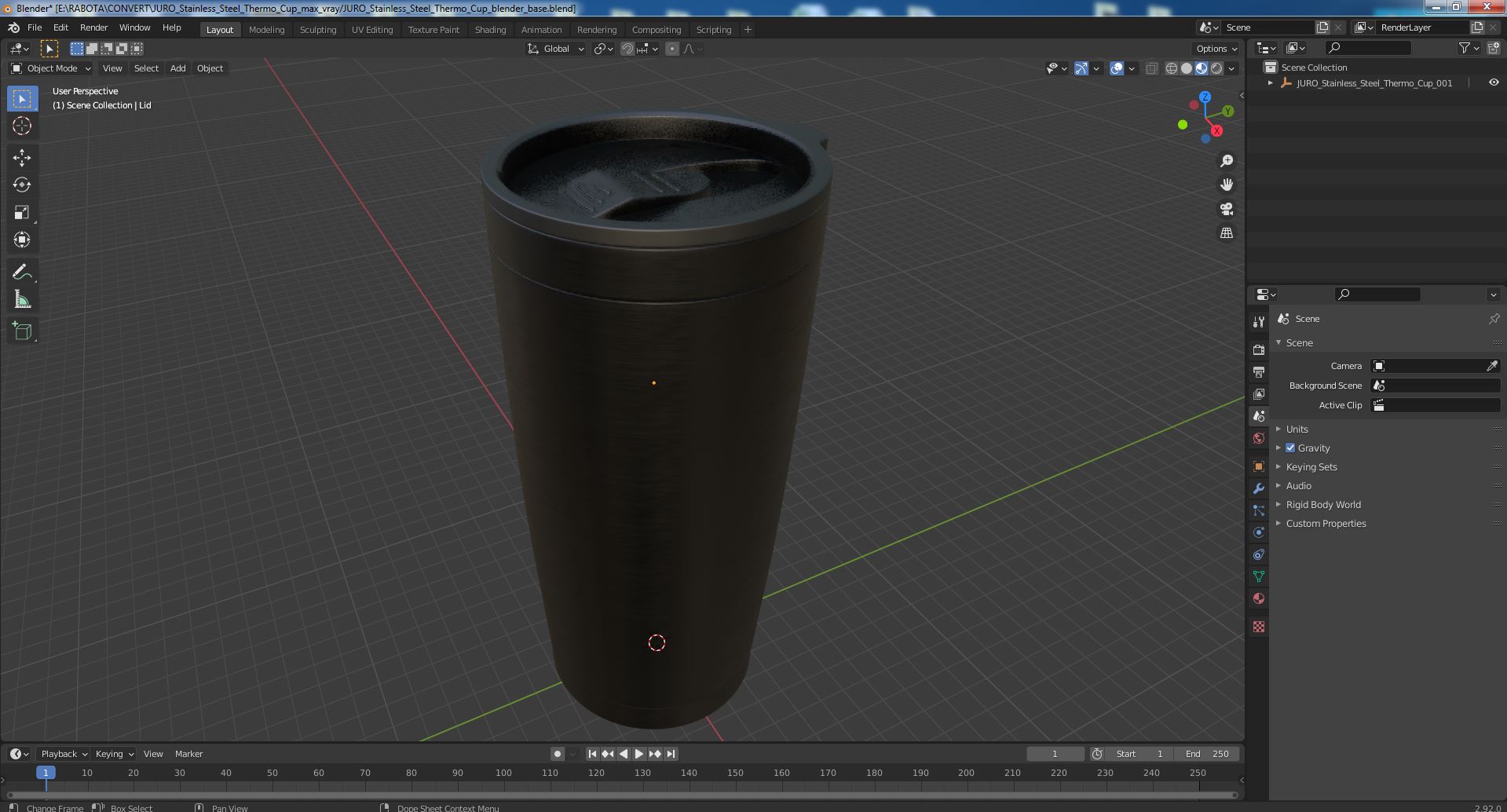This screenshot has width=1507, height=812.
Task: Switch to the Shading workspace tab
Action: pyautogui.click(x=490, y=30)
